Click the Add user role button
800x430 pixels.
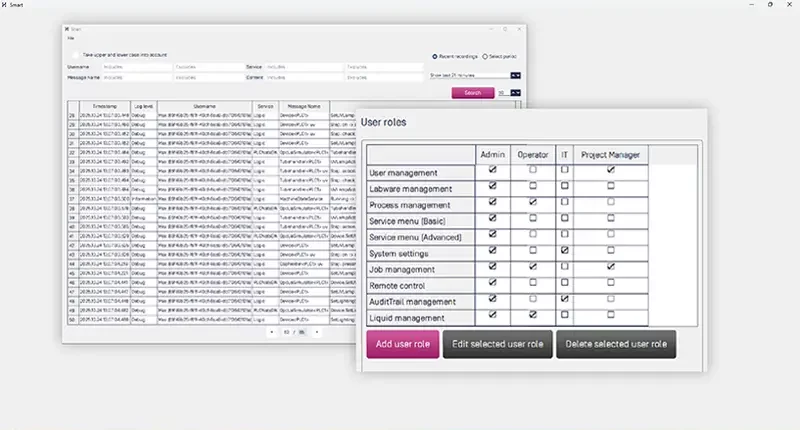pyautogui.click(x=402, y=344)
